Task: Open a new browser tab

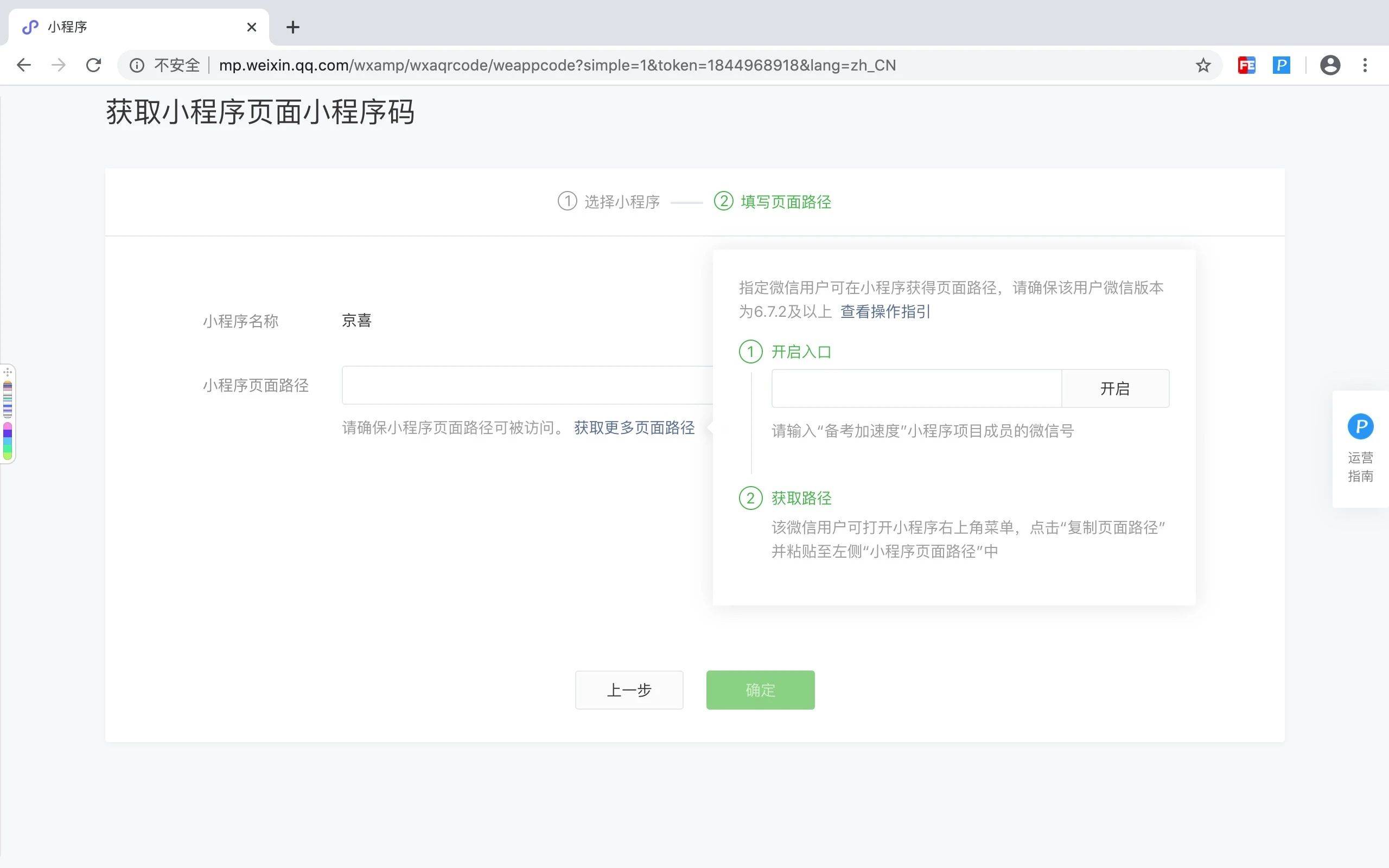Action: pyautogui.click(x=293, y=27)
